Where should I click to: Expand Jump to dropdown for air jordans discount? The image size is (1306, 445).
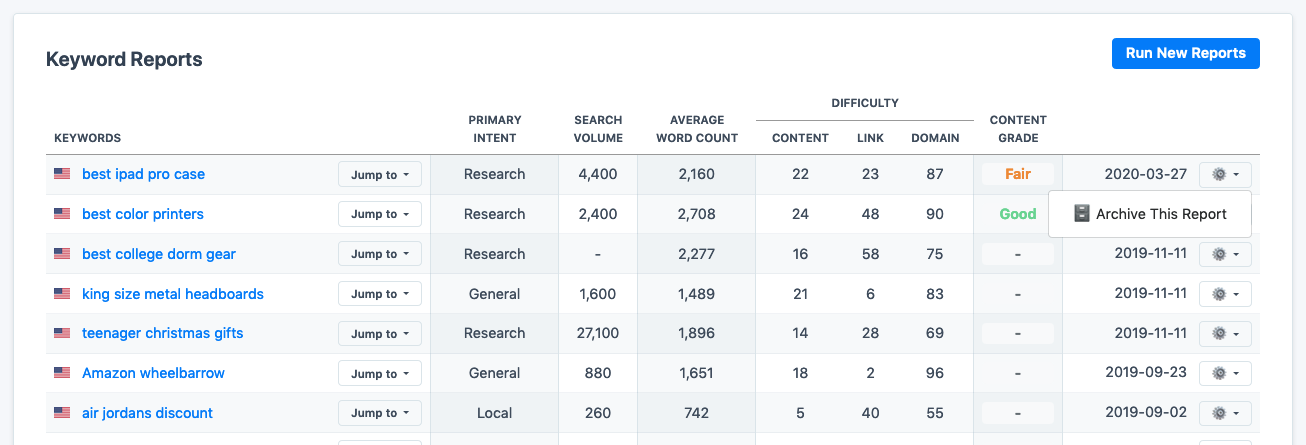[x=380, y=413]
